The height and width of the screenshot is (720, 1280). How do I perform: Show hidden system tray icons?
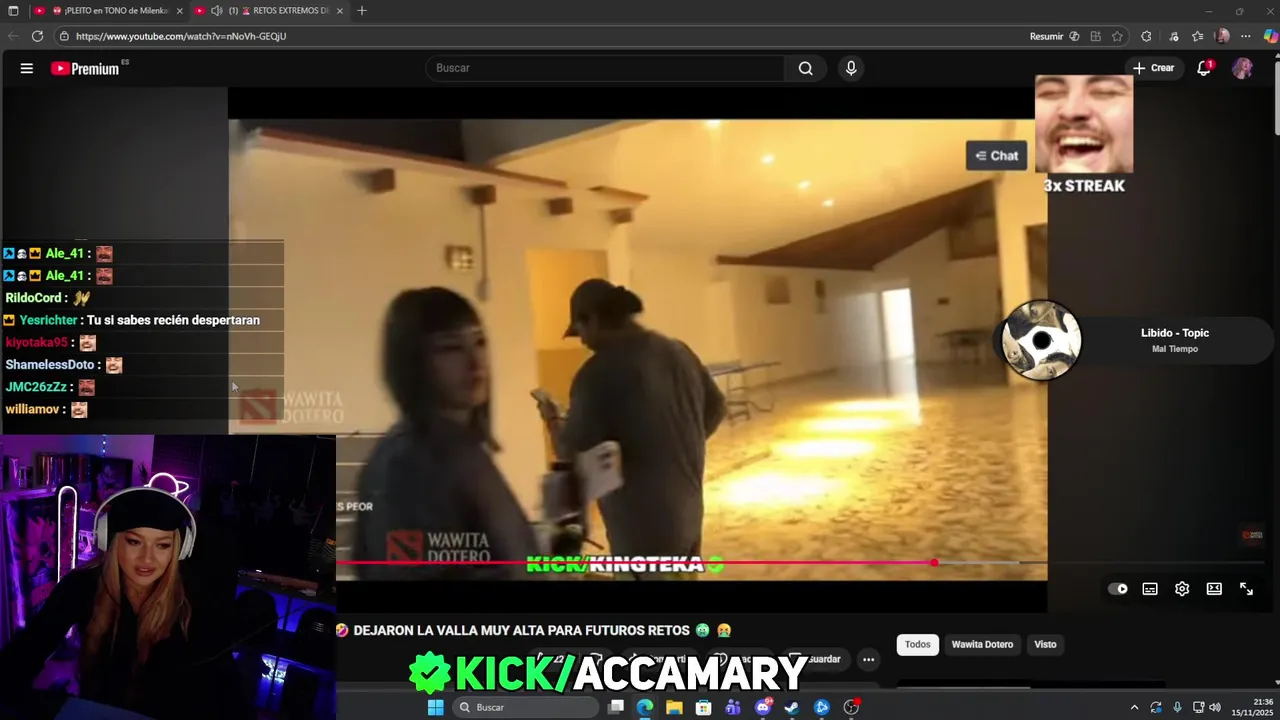[1134, 707]
